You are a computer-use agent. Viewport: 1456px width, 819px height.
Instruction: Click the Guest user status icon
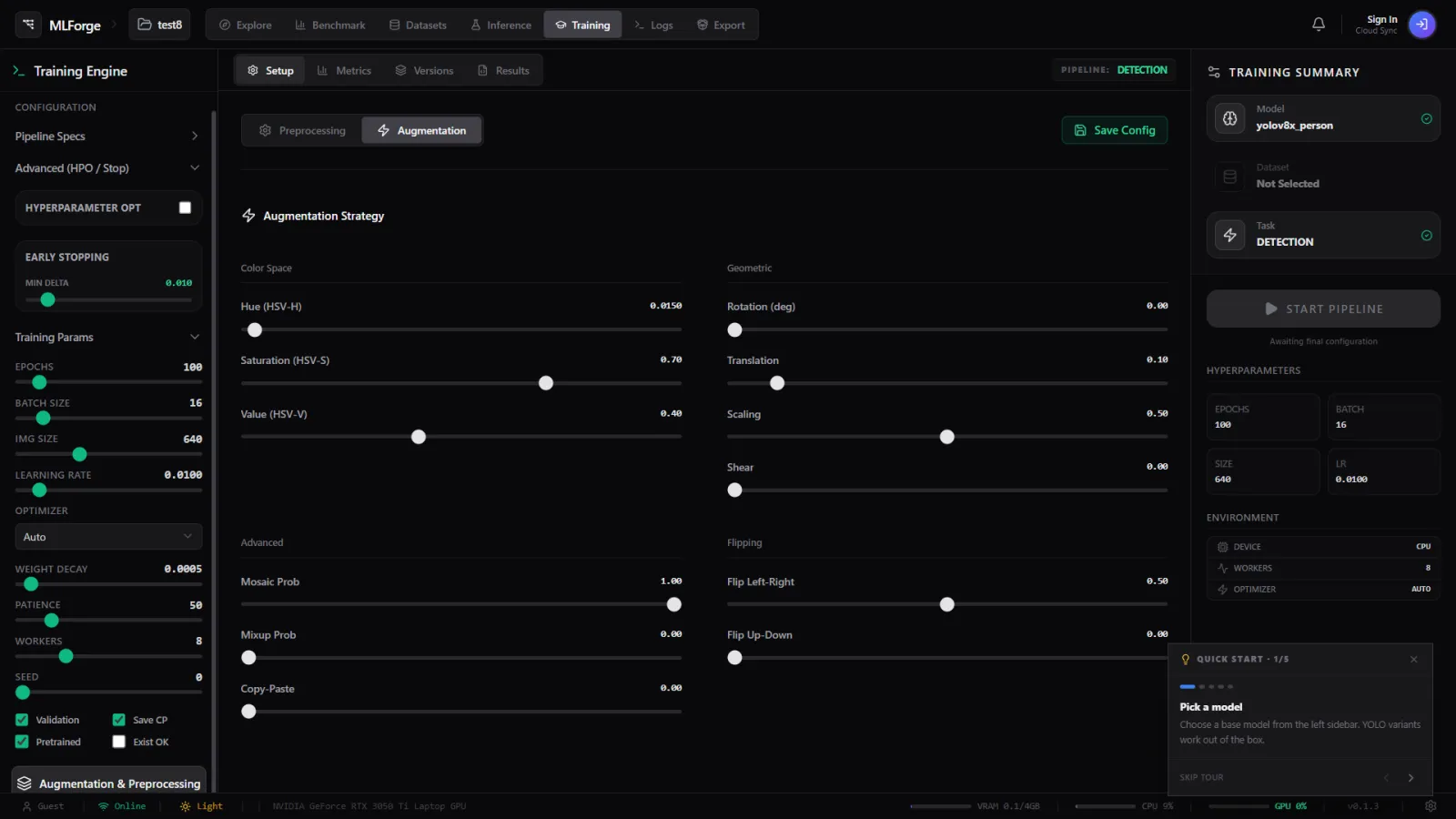click(x=27, y=806)
